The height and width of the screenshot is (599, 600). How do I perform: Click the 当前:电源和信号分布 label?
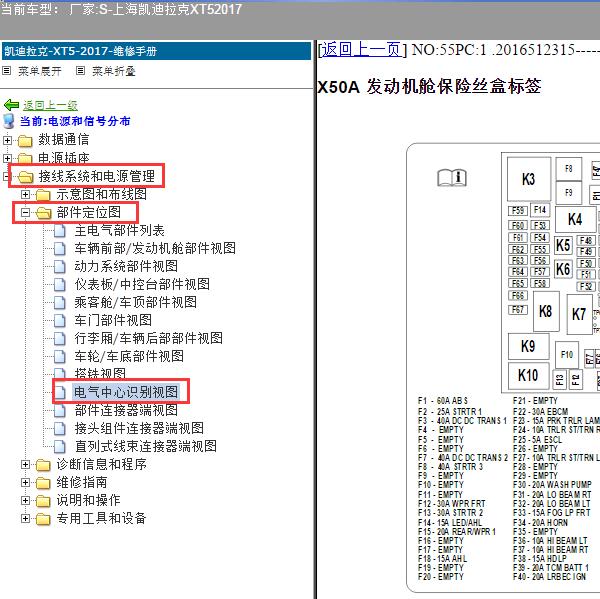75,121
